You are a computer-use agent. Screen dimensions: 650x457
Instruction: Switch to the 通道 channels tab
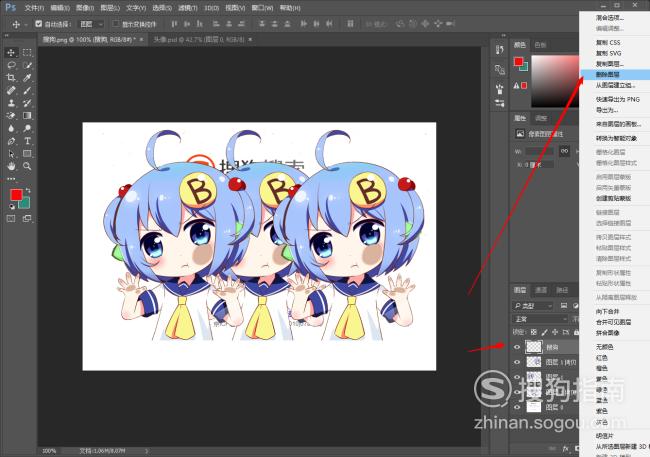click(x=541, y=290)
